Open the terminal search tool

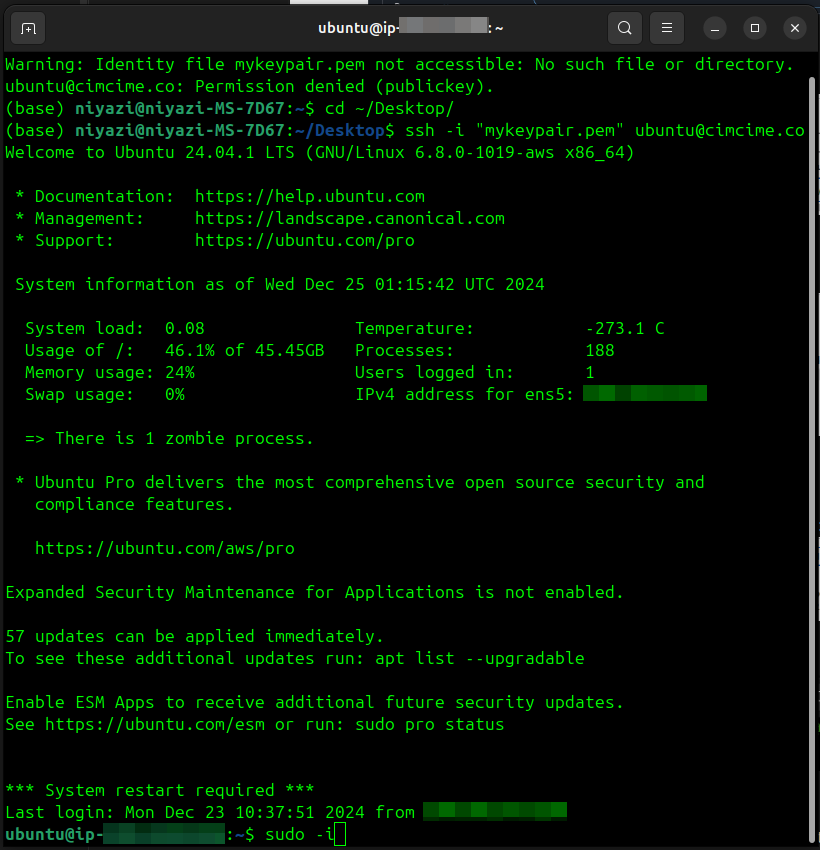pos(624,28)
